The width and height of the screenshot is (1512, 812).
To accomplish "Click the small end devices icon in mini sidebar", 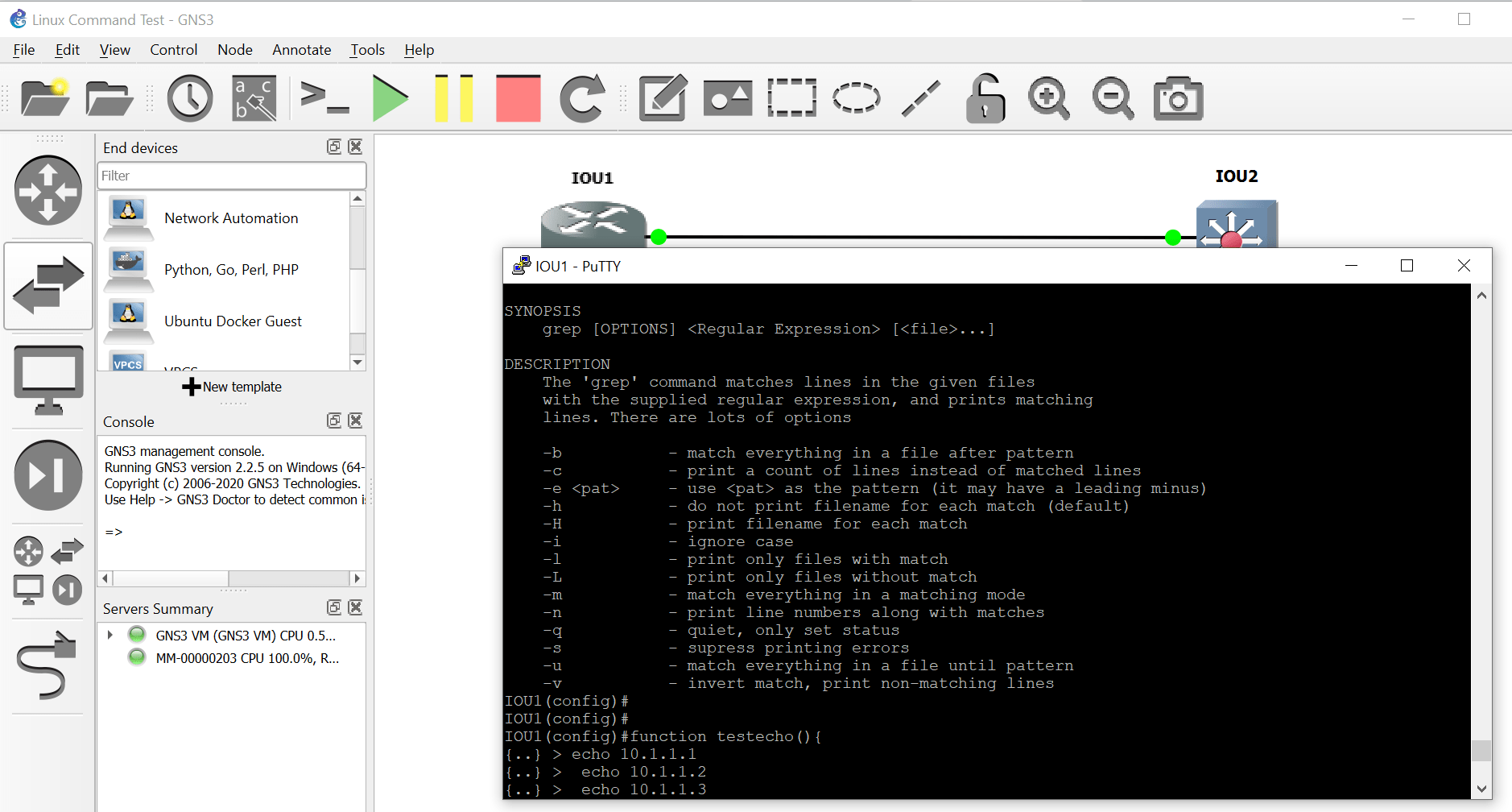I will (x=28, y=590).
